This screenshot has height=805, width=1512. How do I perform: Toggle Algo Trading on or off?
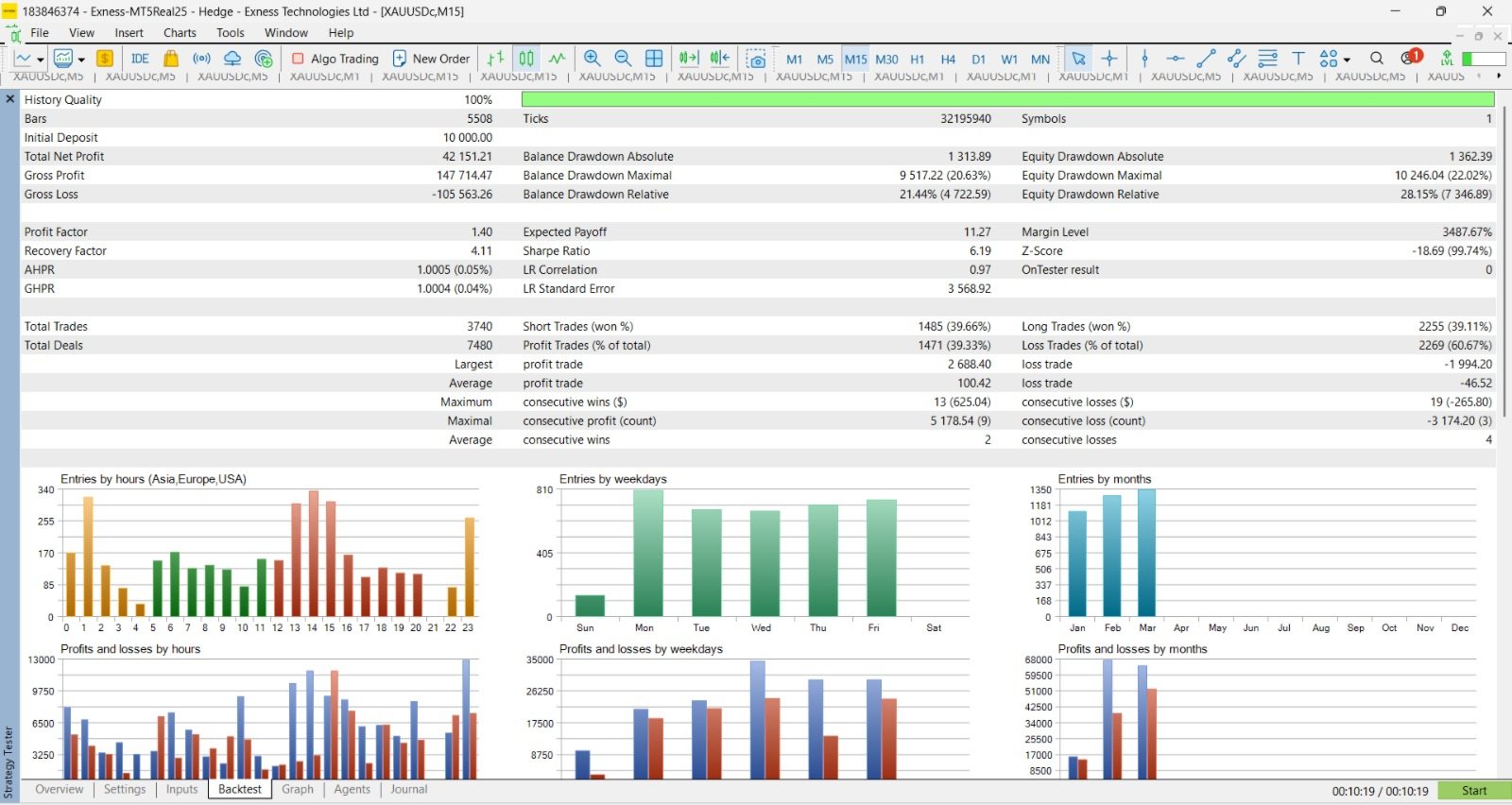click(335, 59)
